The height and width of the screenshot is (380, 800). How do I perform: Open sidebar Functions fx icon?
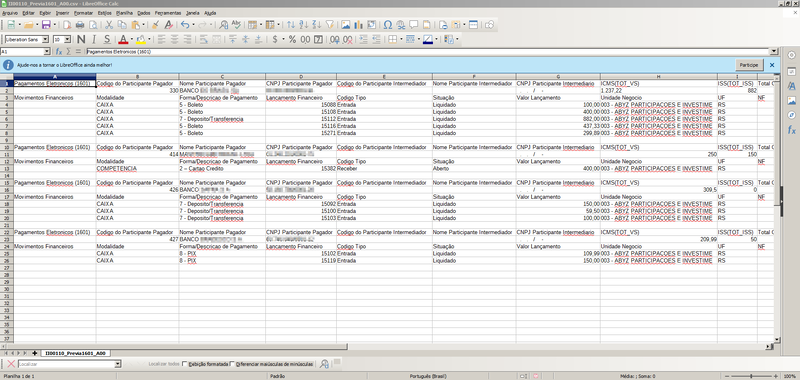791,130
